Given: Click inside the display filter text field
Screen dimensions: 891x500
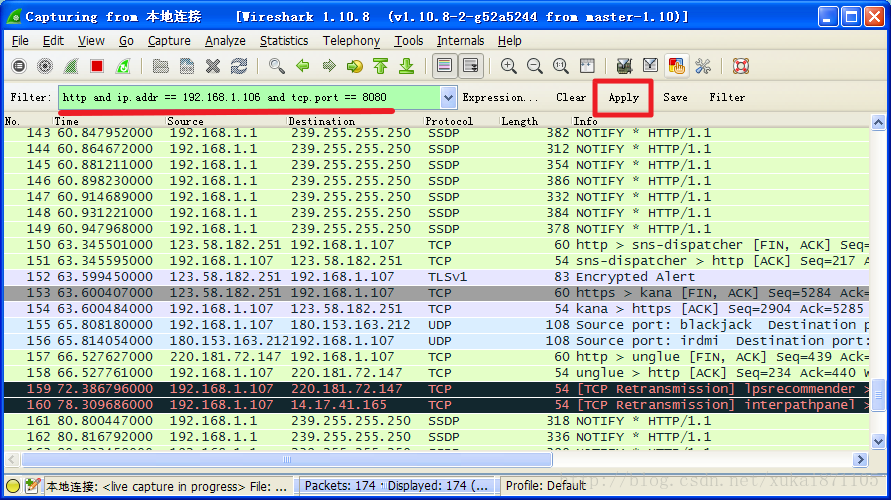Looking at the screenshot, I should pyautogui.click(x=250, y=98).
